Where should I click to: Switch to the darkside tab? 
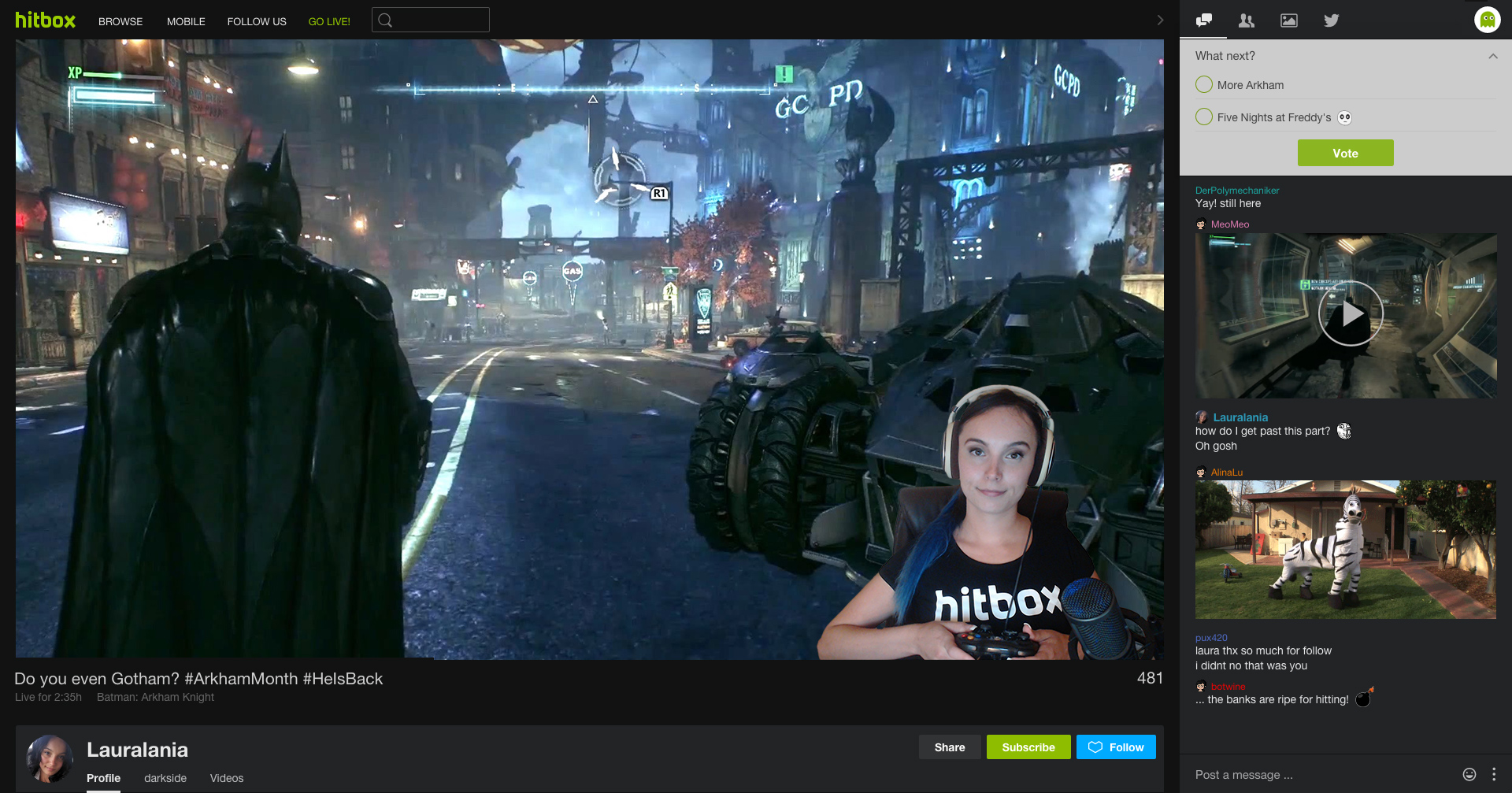(x=165, y=778)
